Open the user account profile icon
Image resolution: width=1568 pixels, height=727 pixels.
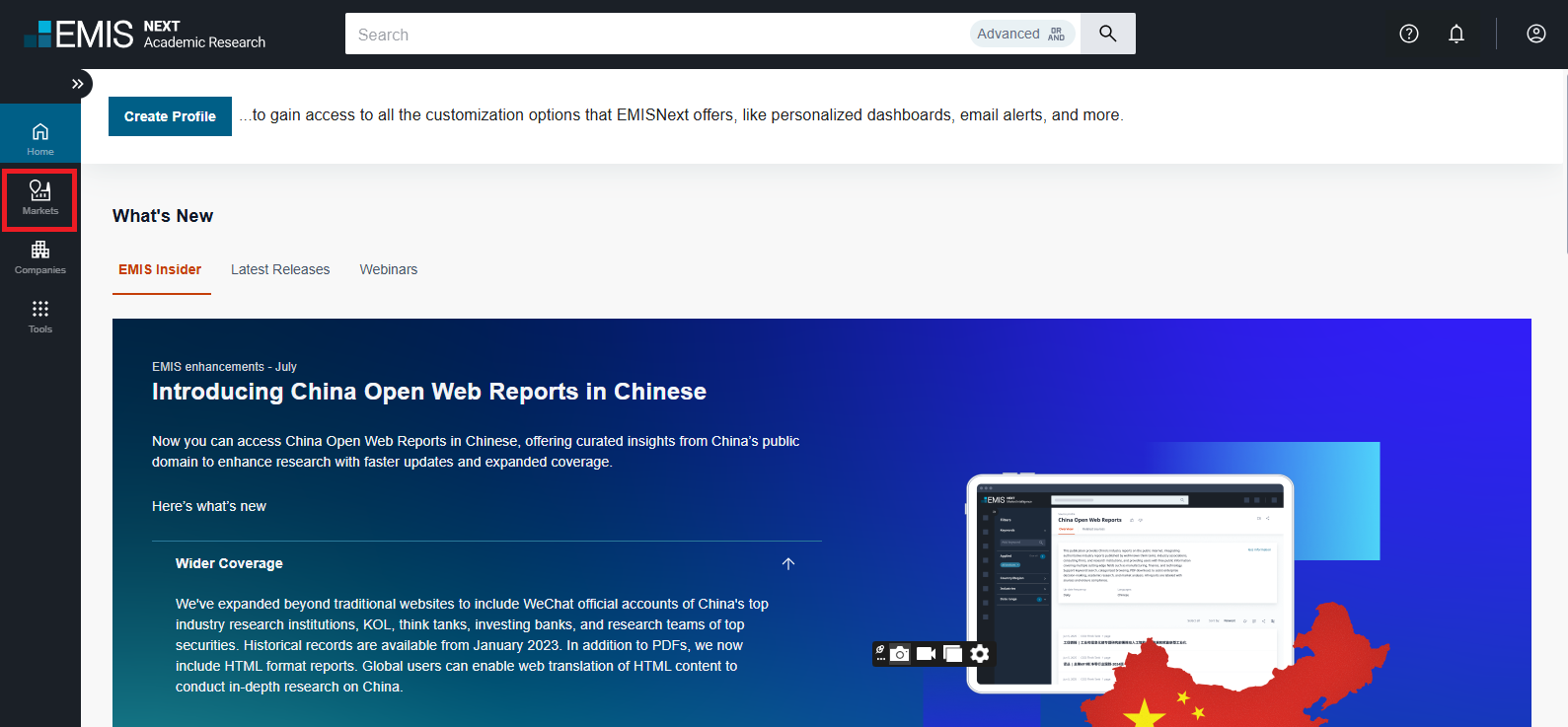click(1535, 34)
